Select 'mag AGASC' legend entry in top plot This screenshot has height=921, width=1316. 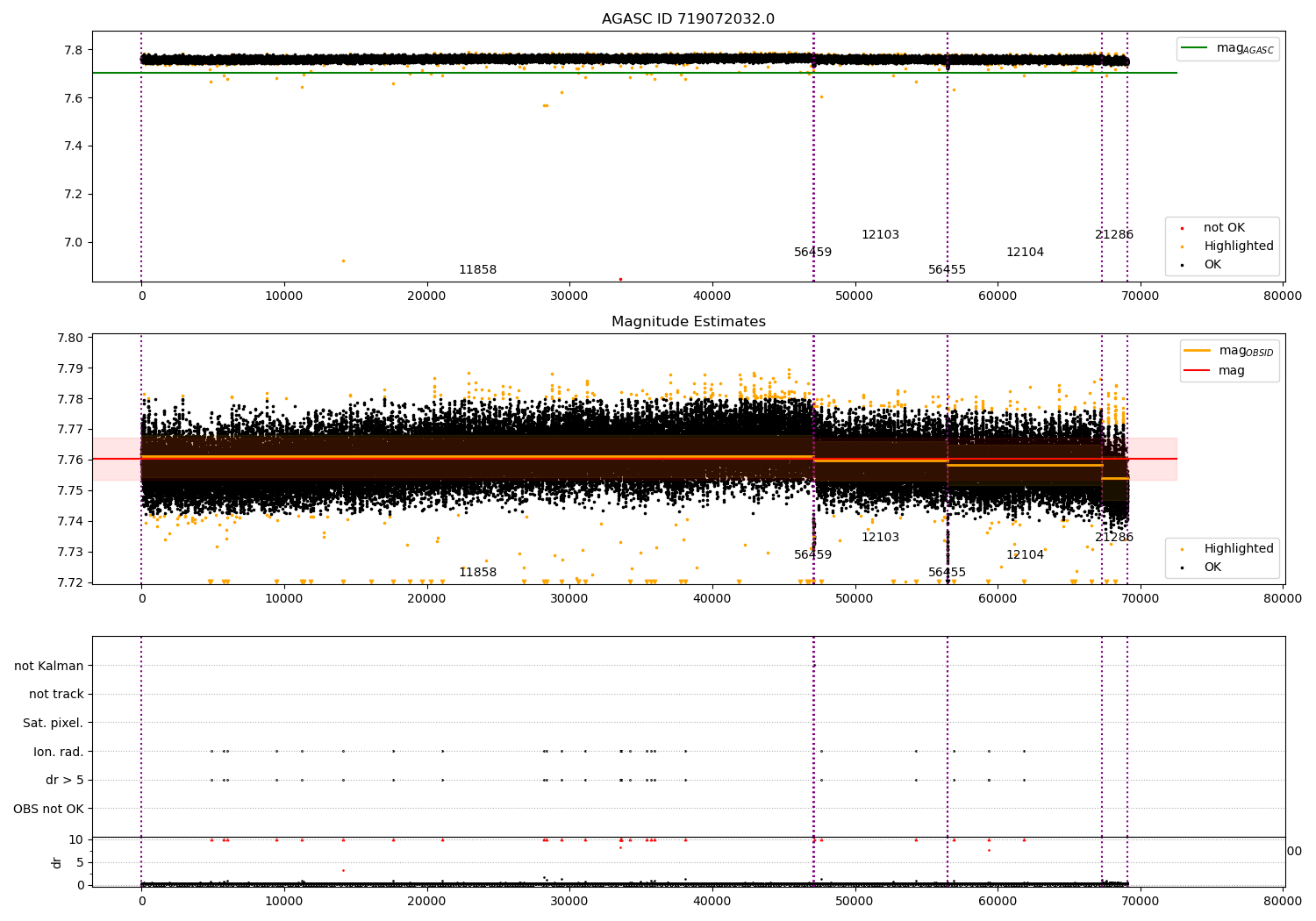point(1227,48)
